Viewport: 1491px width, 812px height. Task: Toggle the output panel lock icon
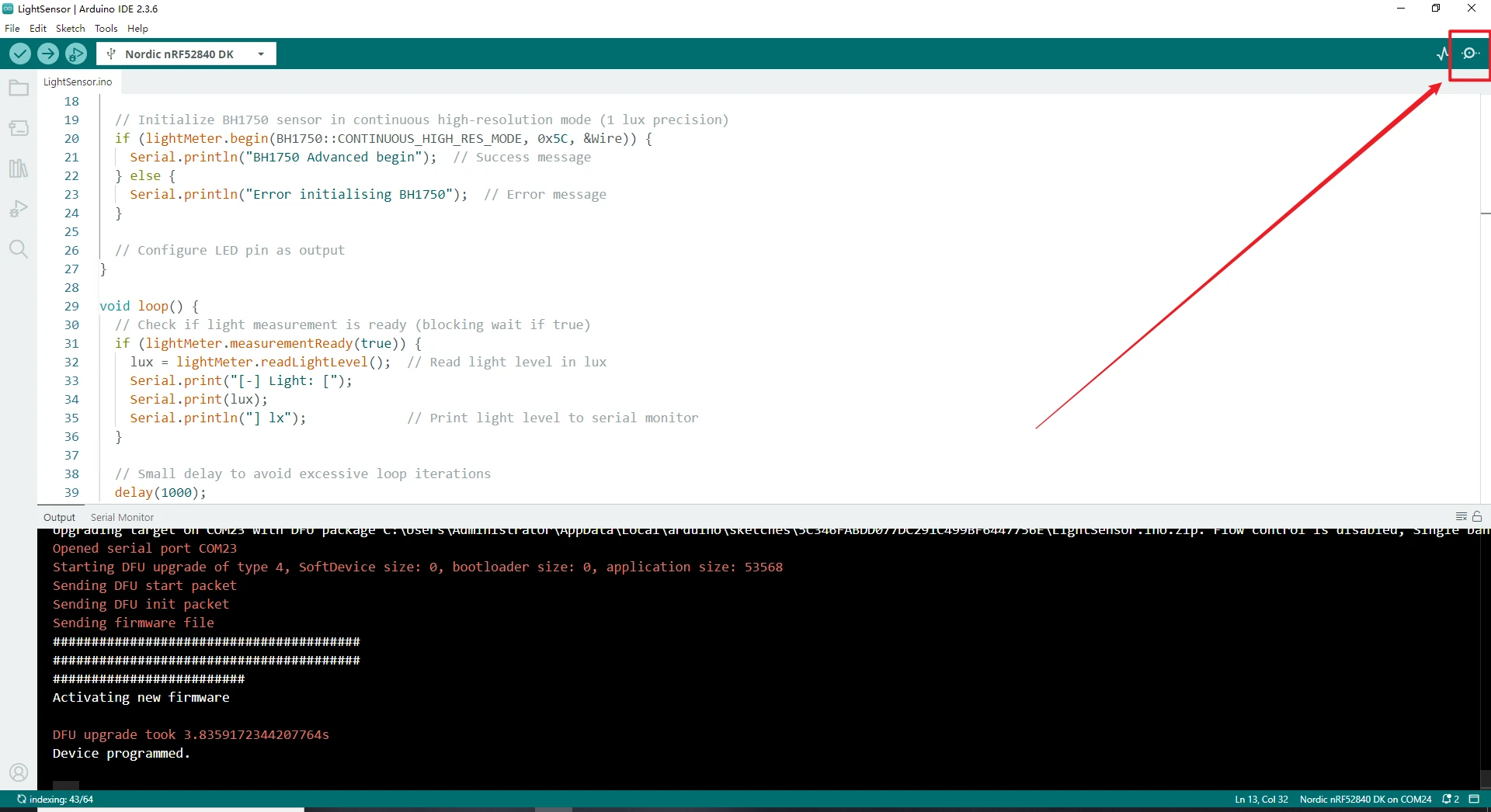[x=1477, y=516]
